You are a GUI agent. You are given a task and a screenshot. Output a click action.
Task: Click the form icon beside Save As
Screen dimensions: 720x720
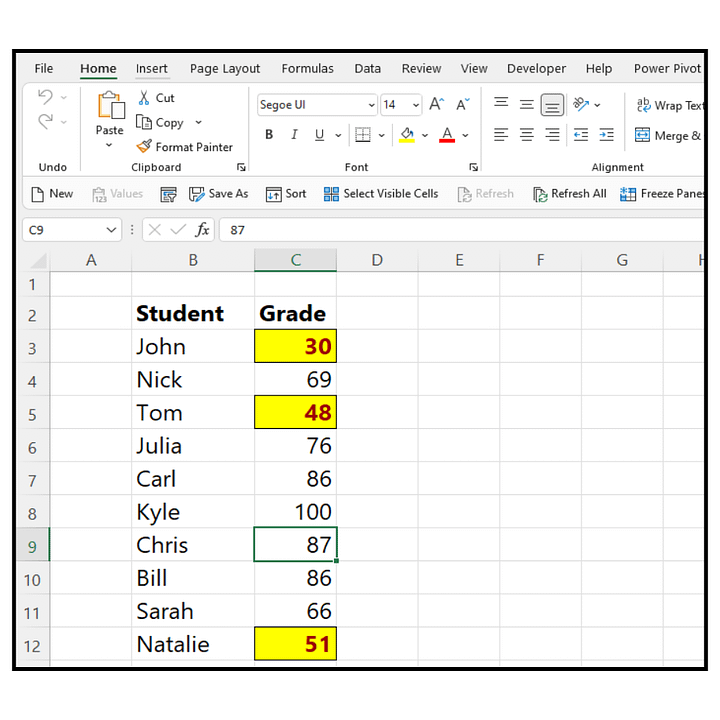point(168,194)
